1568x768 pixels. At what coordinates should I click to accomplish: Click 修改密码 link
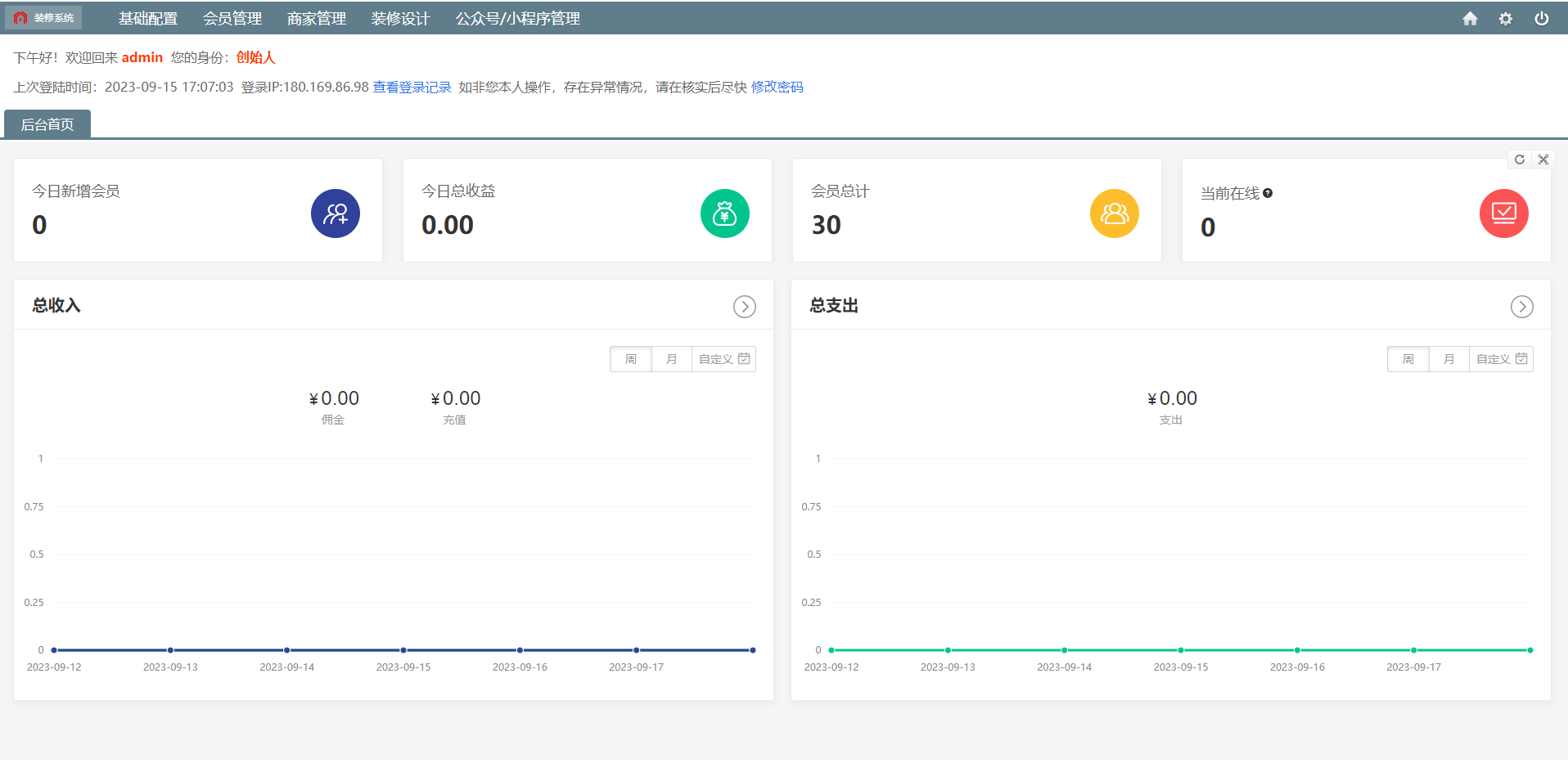777,87
